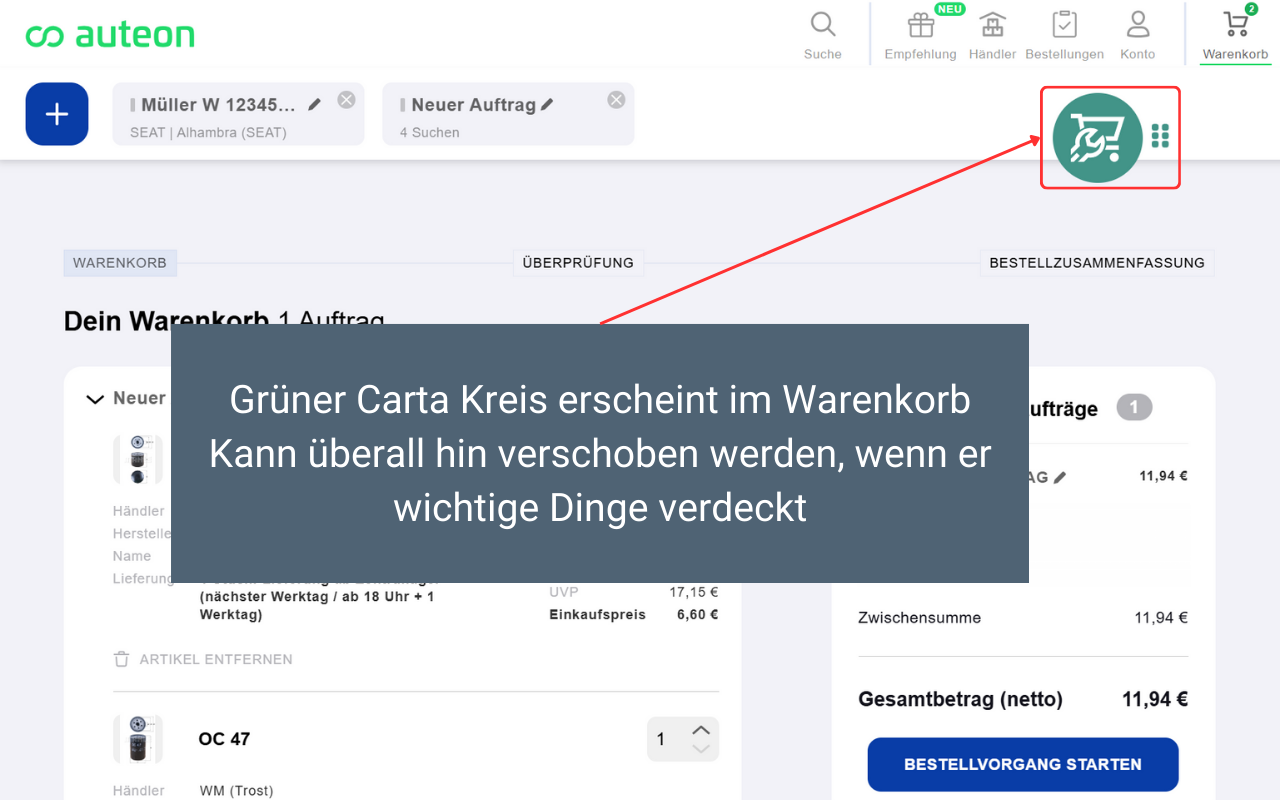Collapse the Neuer Auftrag order section
This screenshot has height=800, width=1280.
(95, 399)
